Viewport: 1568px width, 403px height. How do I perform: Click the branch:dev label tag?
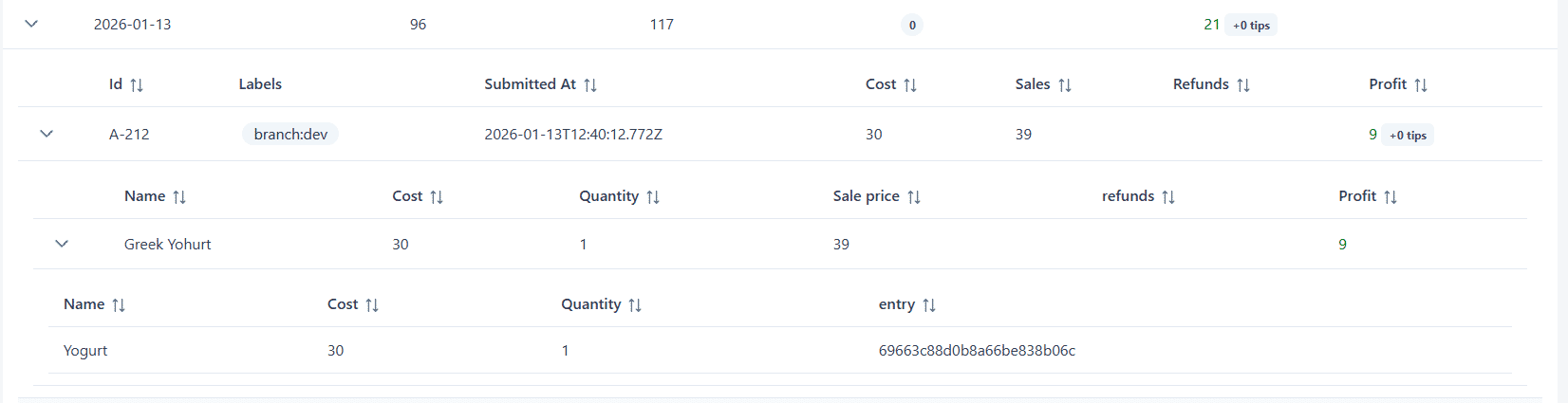[x=290, y=135]
